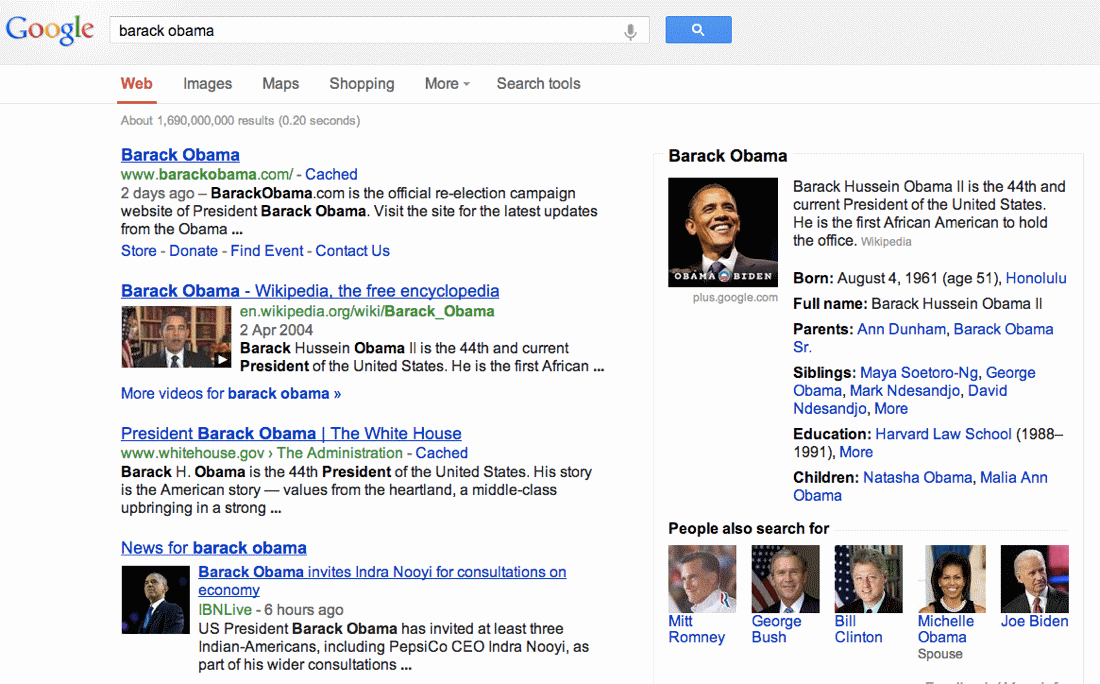The width and height of the screenshot is (1100, 684).
Task: Expand the More dropdown menu
Action: tap(447, 84)
